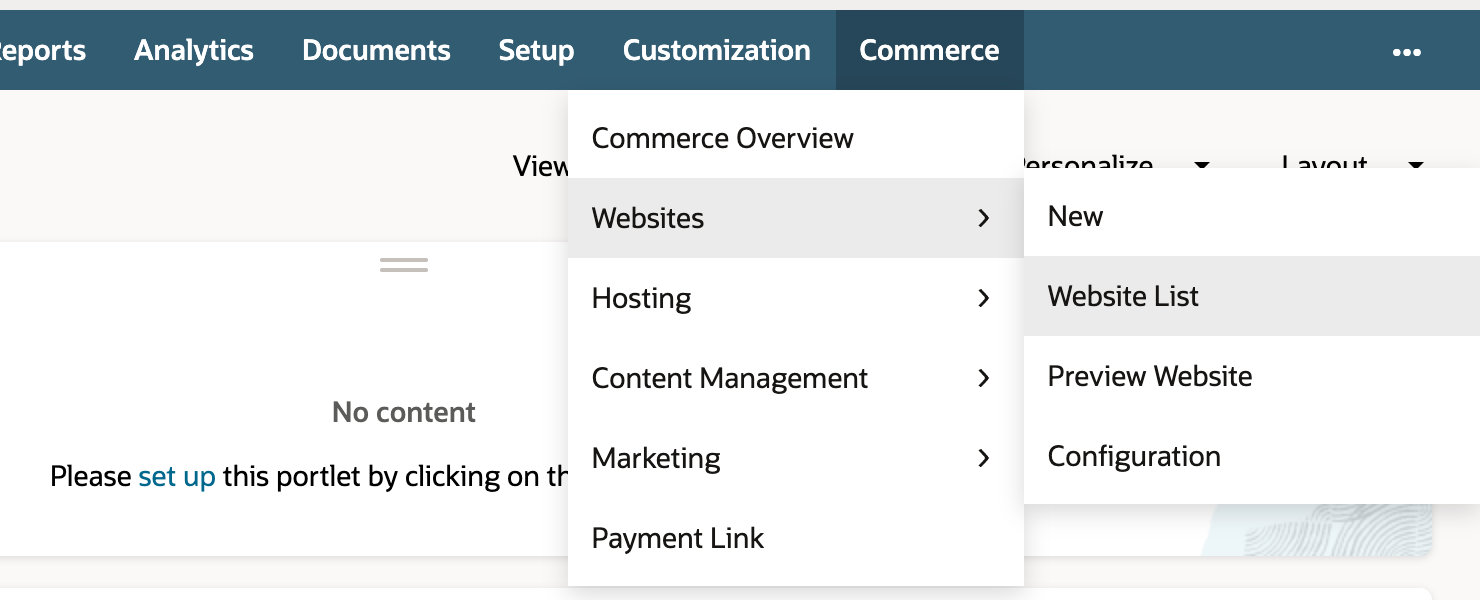Choose New in Websites submenu
The width and height of the screenshot is (1480, 600).
pyautogui.click(x=1252, y=216)
